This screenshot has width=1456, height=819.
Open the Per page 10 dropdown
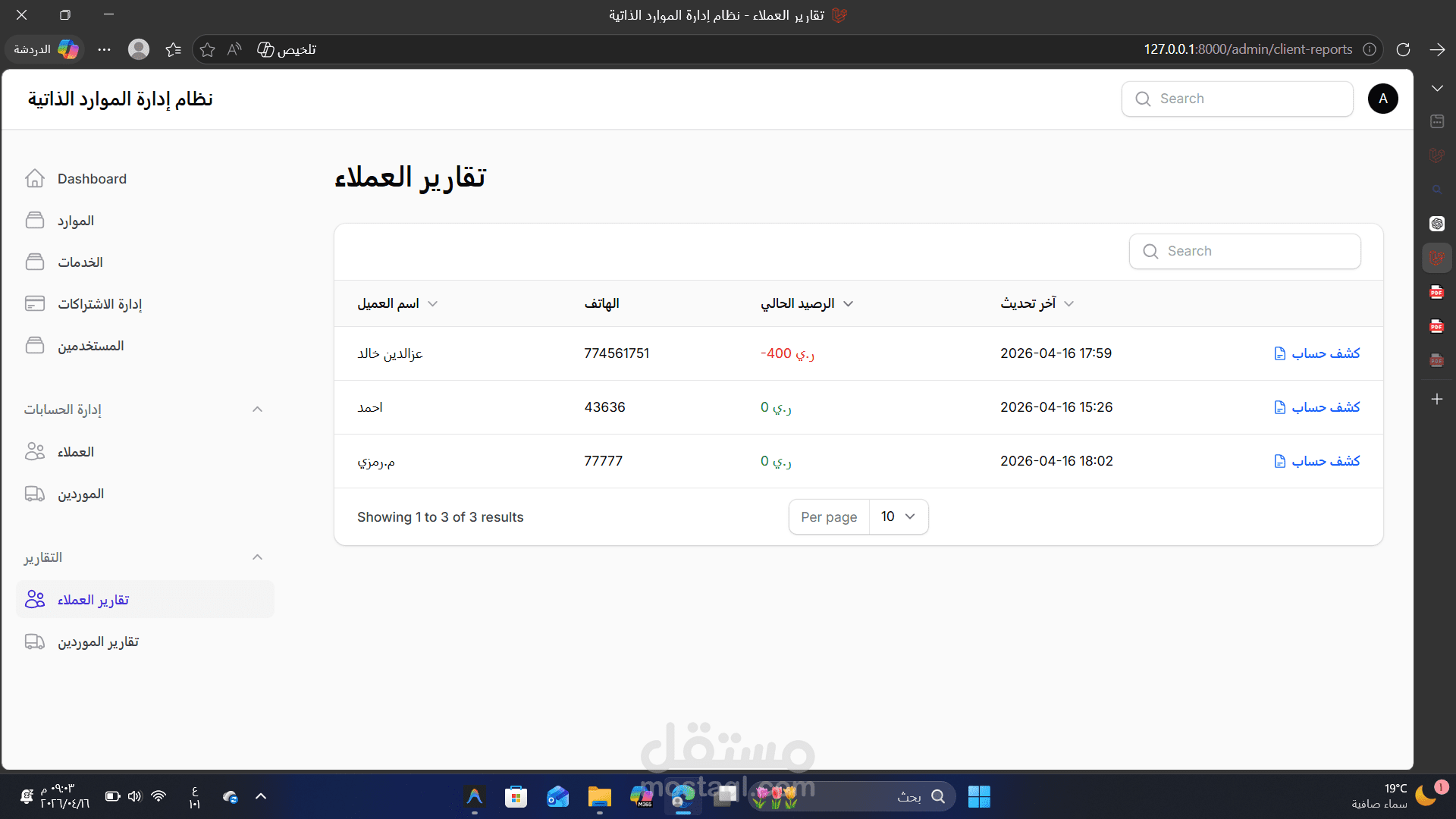(899, 516)
